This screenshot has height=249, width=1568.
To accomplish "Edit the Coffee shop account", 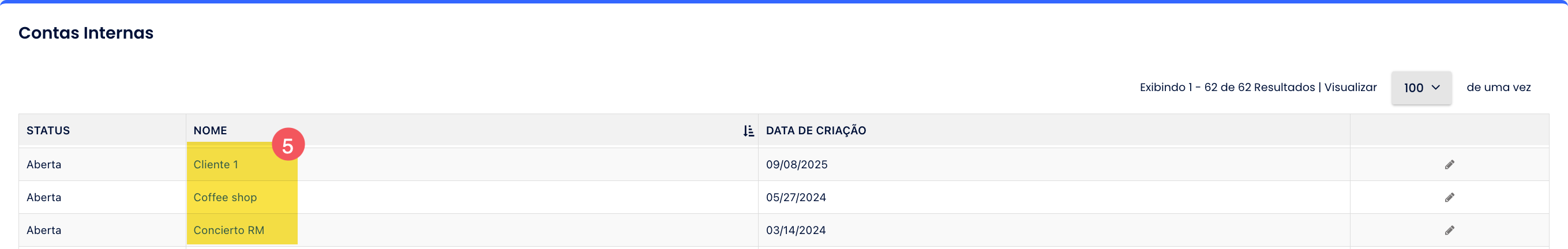I will [1449, 197].
